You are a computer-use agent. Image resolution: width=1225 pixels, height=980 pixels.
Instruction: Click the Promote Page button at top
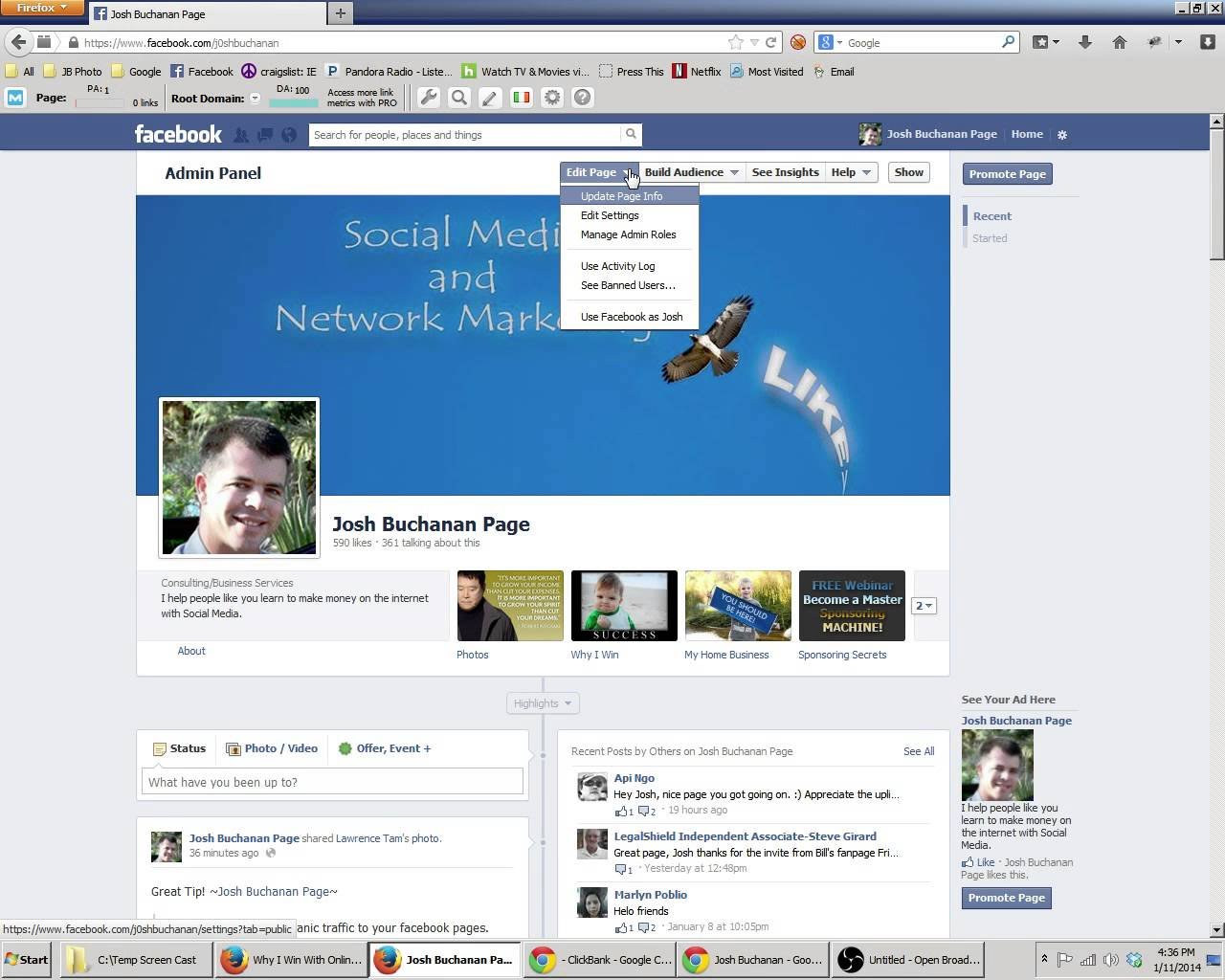(x=1007, y=174)
